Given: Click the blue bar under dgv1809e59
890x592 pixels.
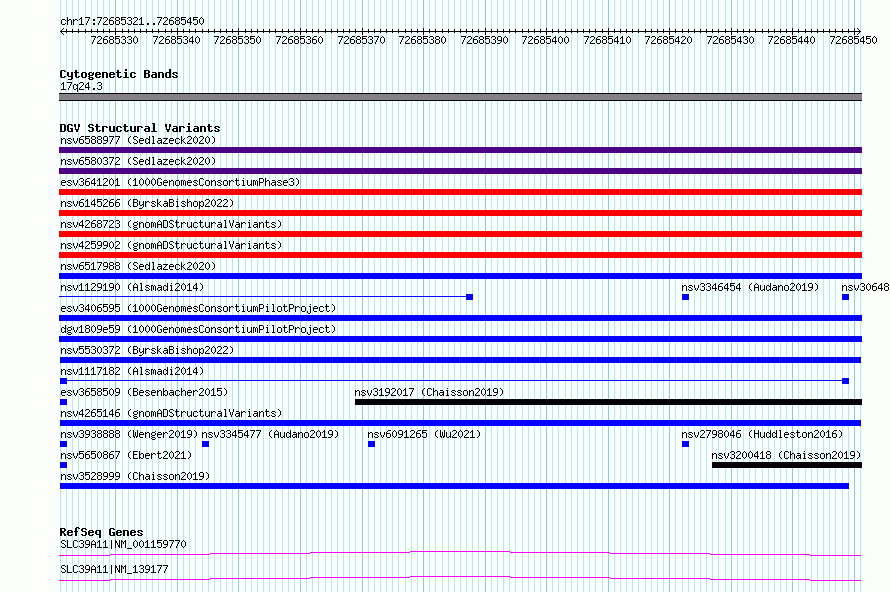Looking at the screenshot, I should click(460, 339).
